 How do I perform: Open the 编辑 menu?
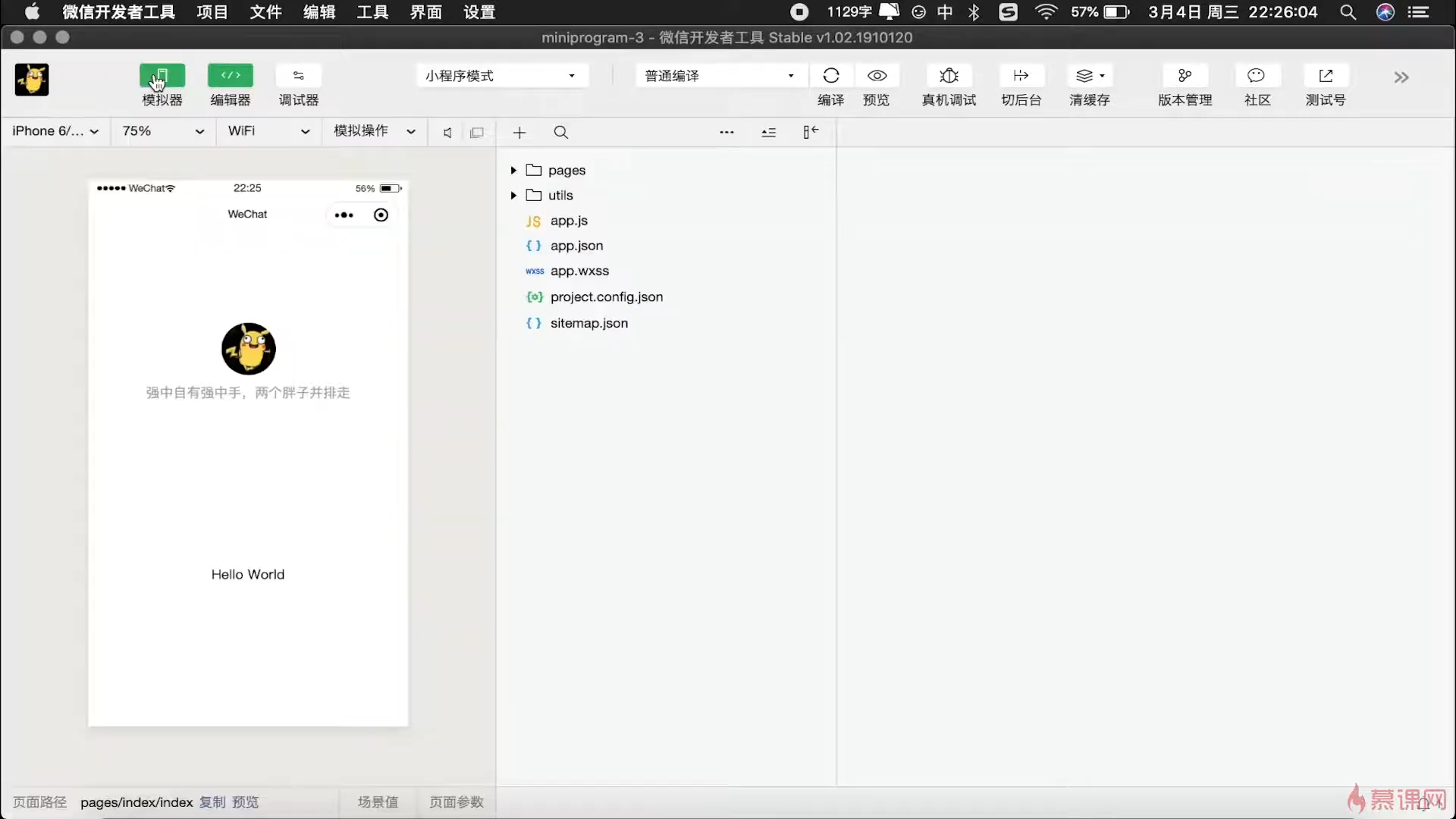point(319,12)
